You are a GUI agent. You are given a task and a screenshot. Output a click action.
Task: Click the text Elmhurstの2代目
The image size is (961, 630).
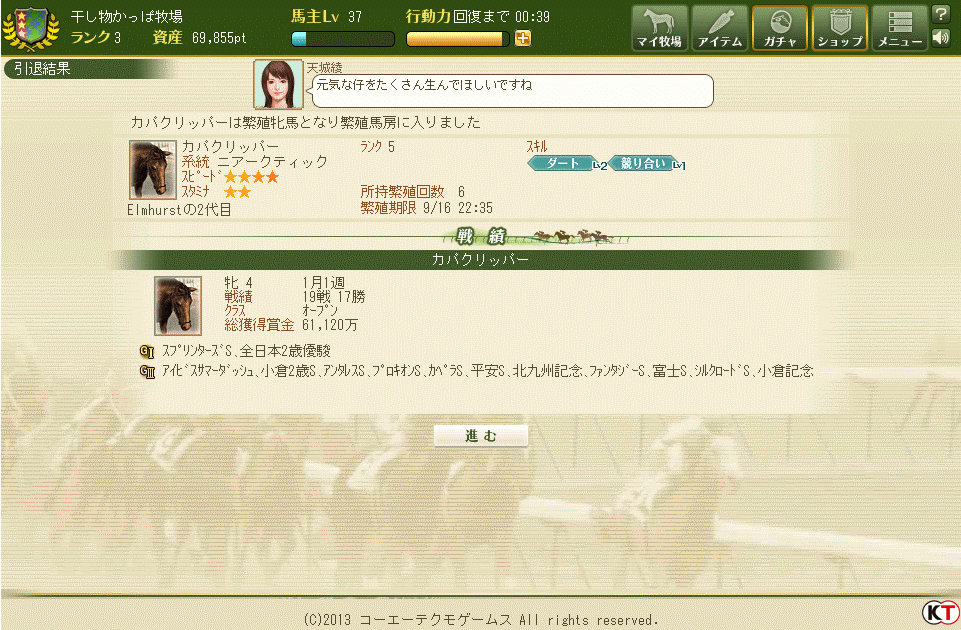tap(179, 210)
